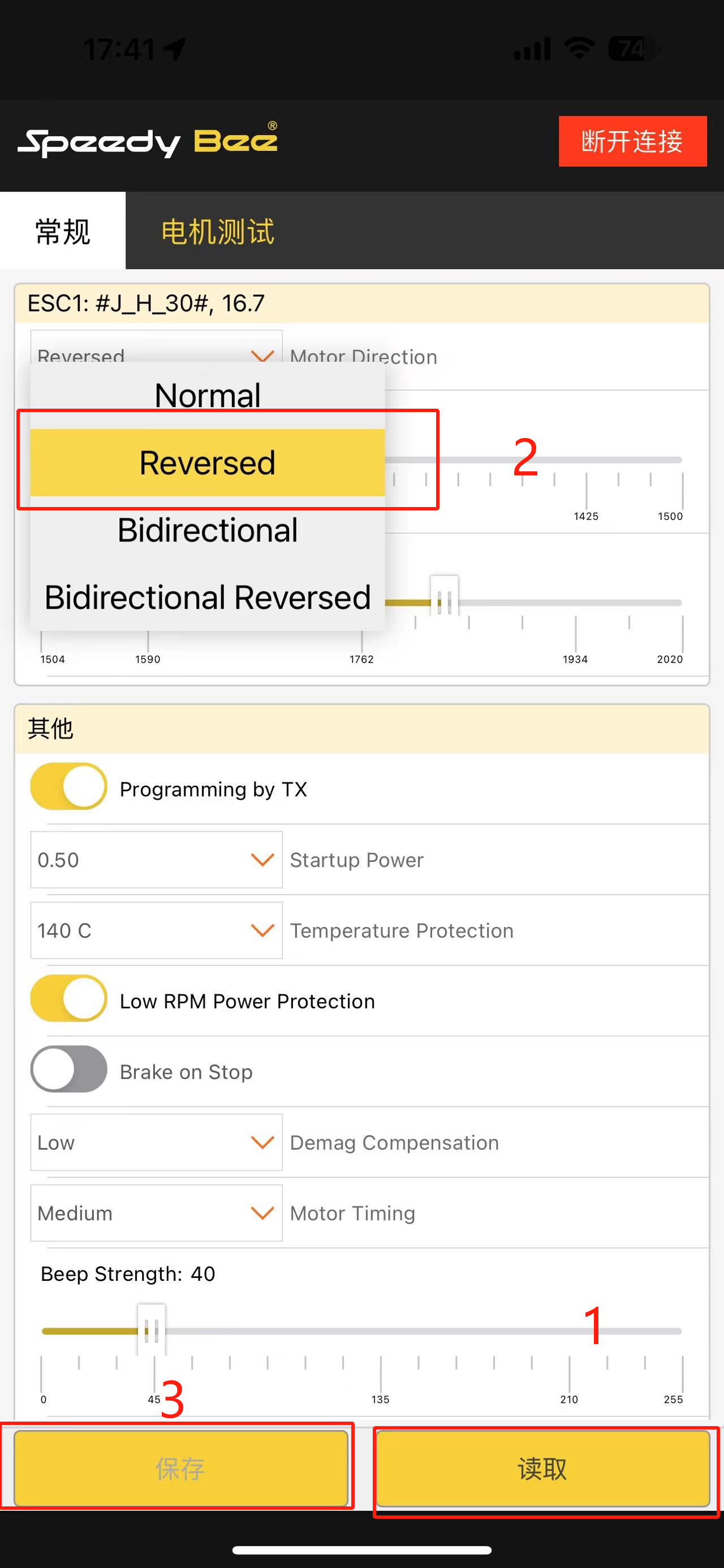
Task: Disable Low RPM Power Protection switch
Action: coord(69,998)
